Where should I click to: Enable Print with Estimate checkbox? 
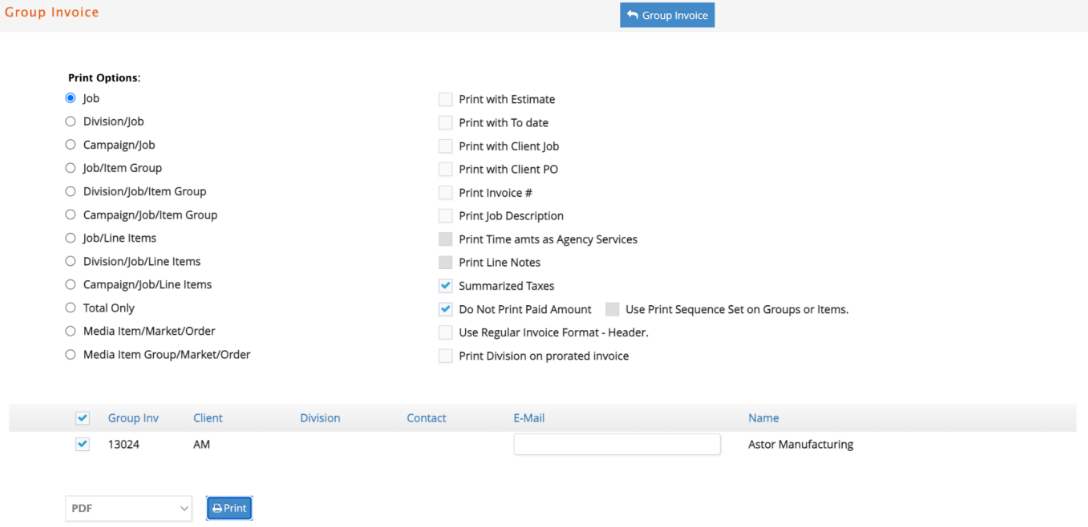click(445, 99)
